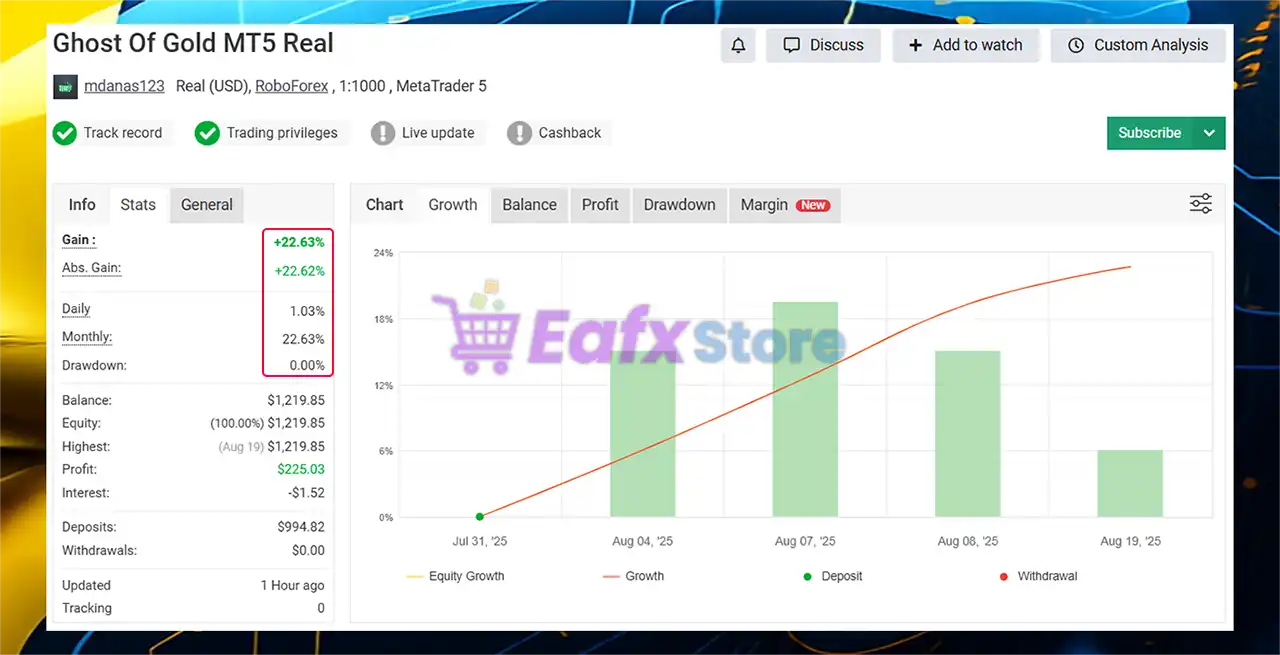Click the Withdrawals value "$0.00"
1280x655 pixels.
click(x=308, y=550)
